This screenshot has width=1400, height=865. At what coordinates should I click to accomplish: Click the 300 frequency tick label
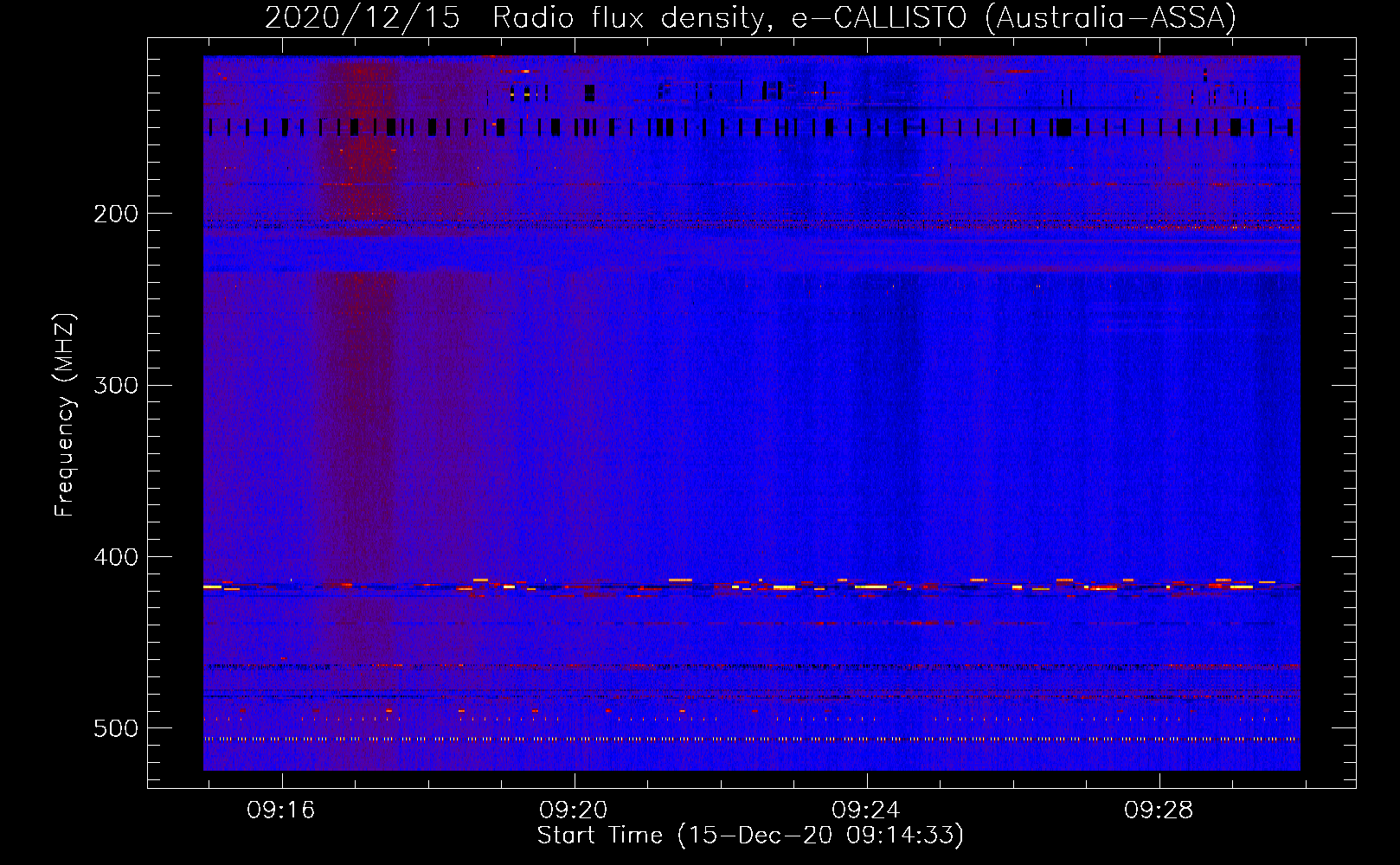pos(116,385)
